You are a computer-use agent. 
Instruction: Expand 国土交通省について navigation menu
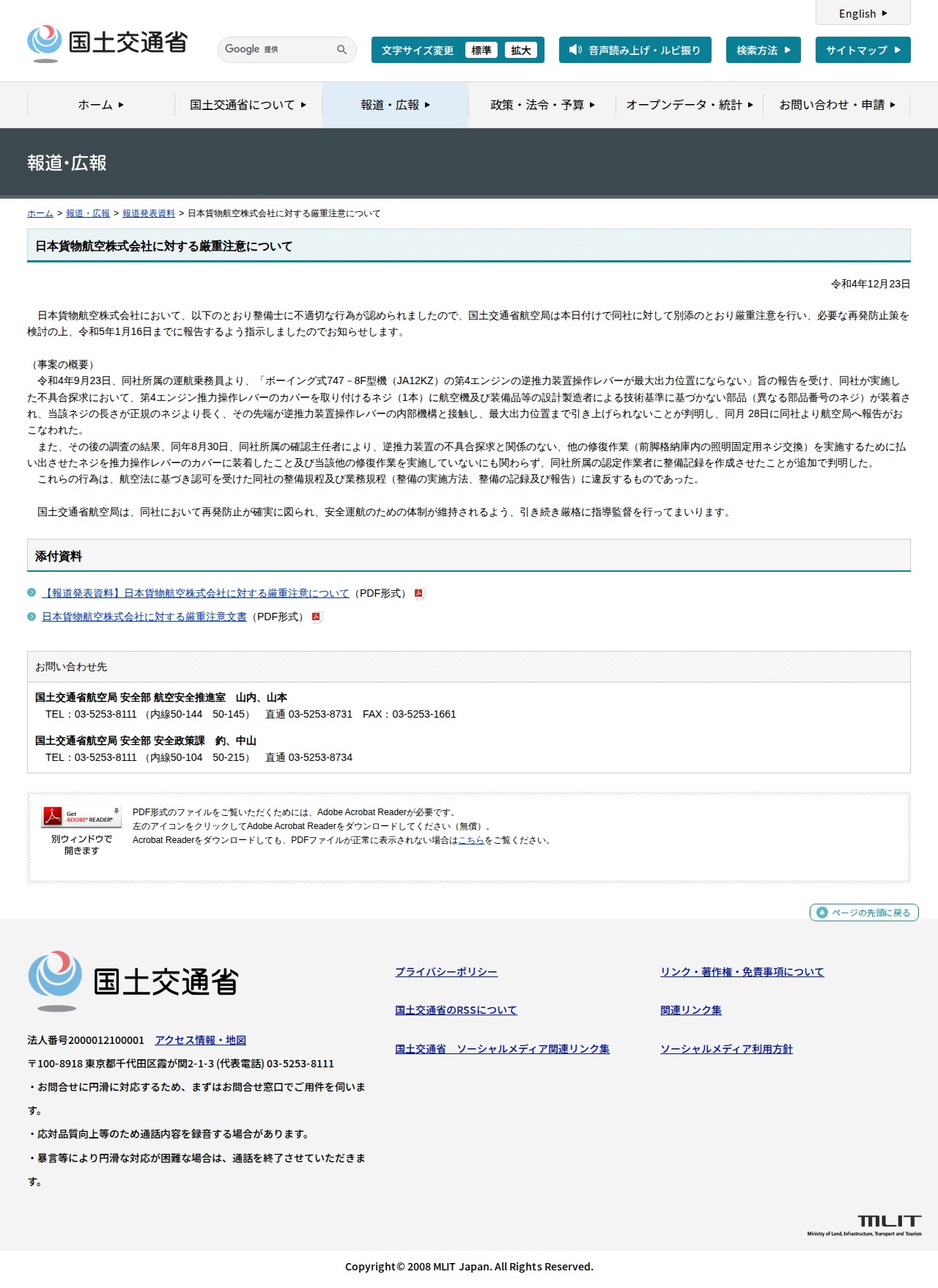[248, 105]
